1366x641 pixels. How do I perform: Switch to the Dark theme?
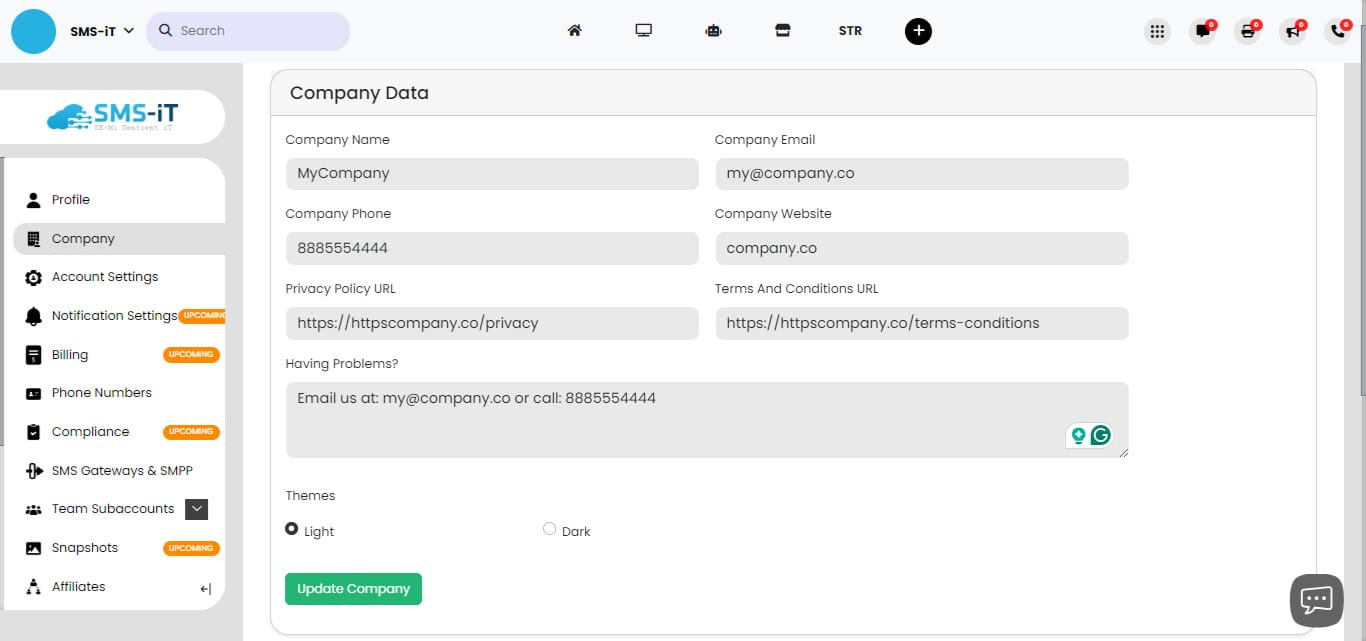click(x=550, y=528)
